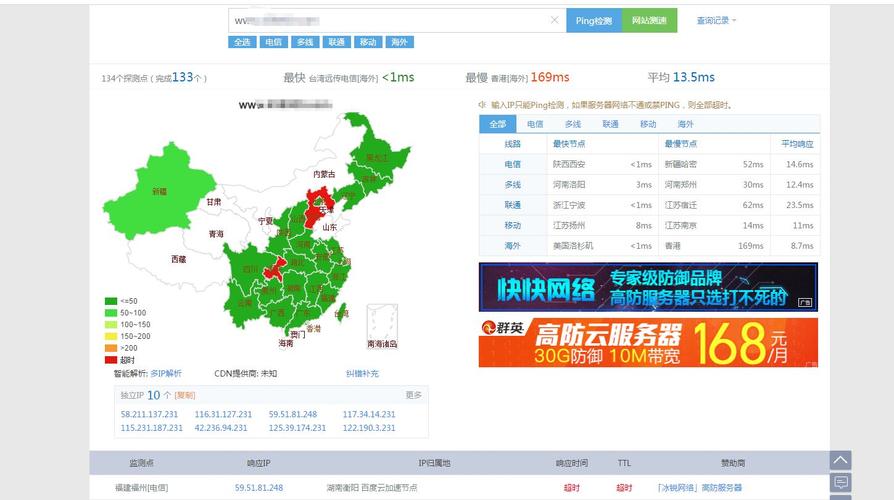Select the 甘肃 region on the map
Viewport: 894px width, 500px height.
click(213, 202)
